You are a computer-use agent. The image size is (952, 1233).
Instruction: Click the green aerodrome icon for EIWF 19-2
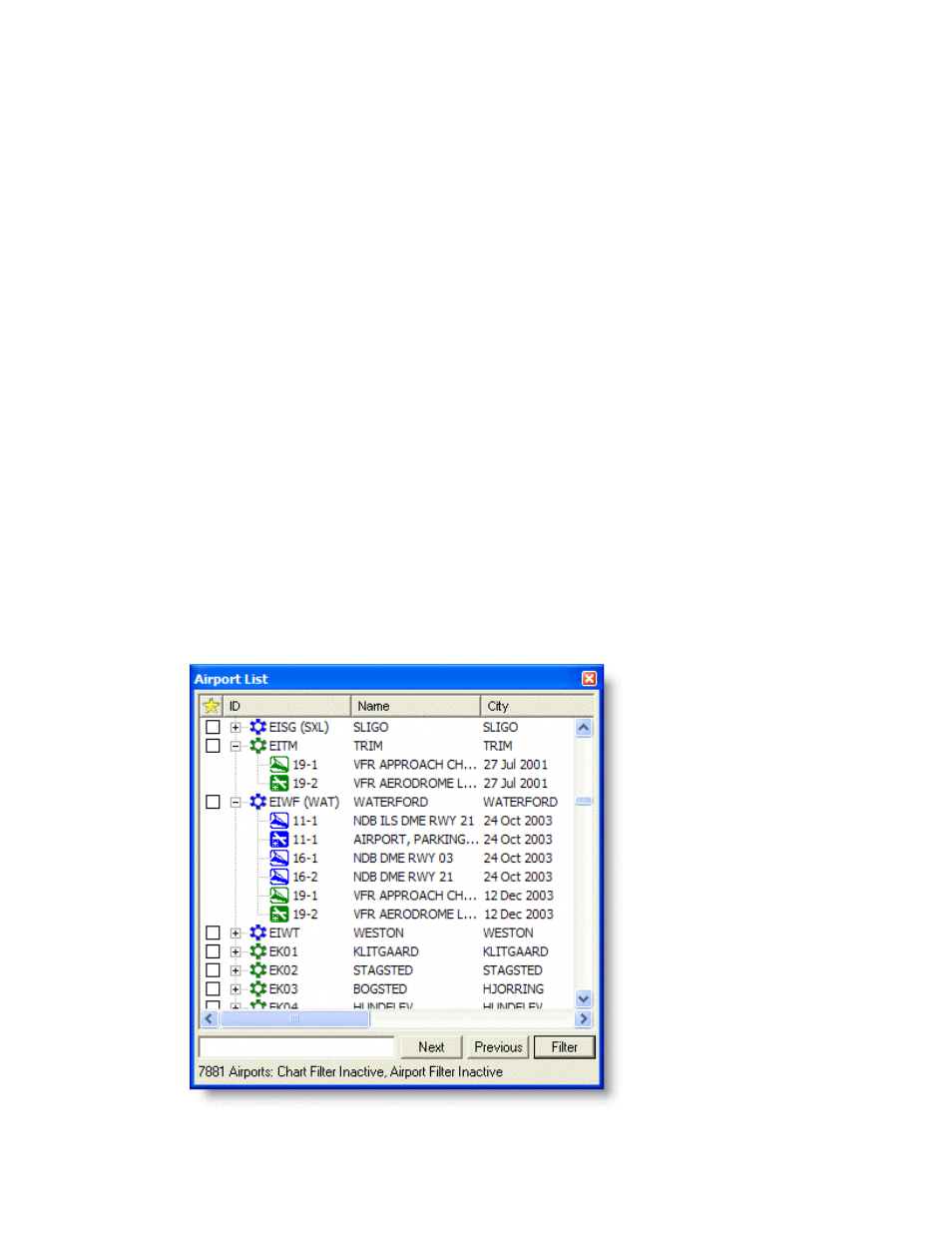[x=279, y=915]
